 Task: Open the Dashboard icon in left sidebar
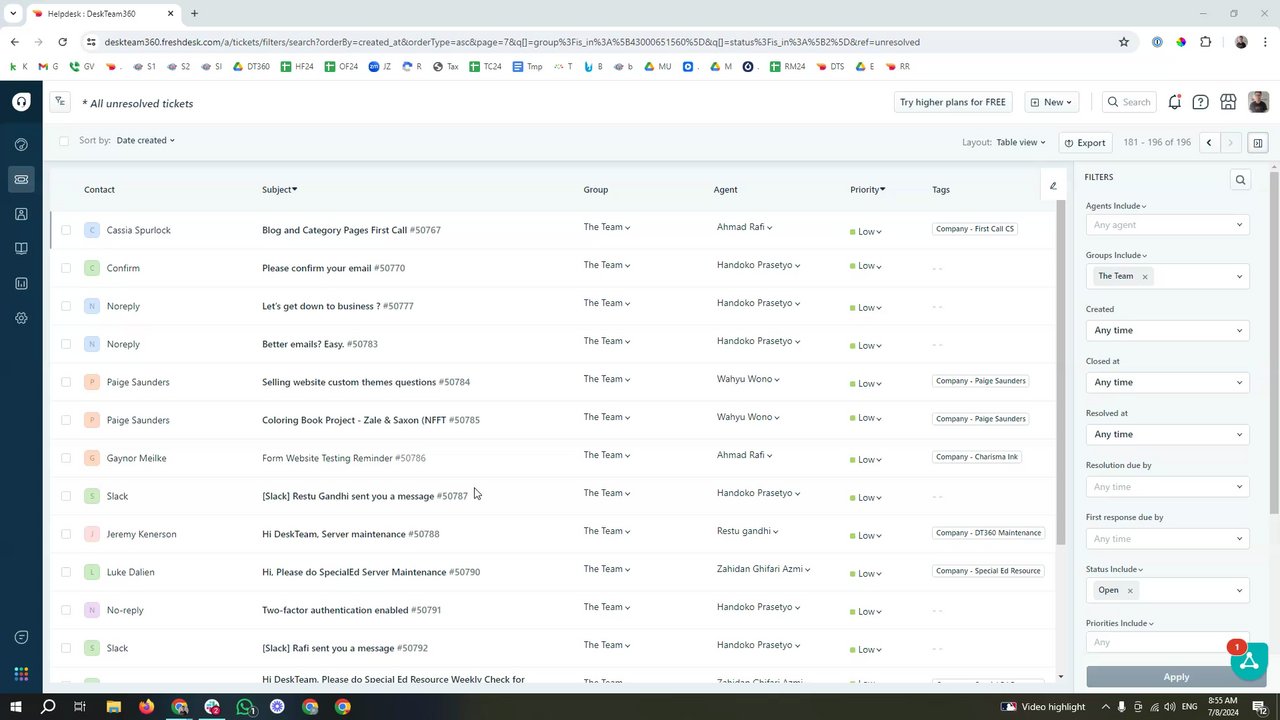click(21, 145)
